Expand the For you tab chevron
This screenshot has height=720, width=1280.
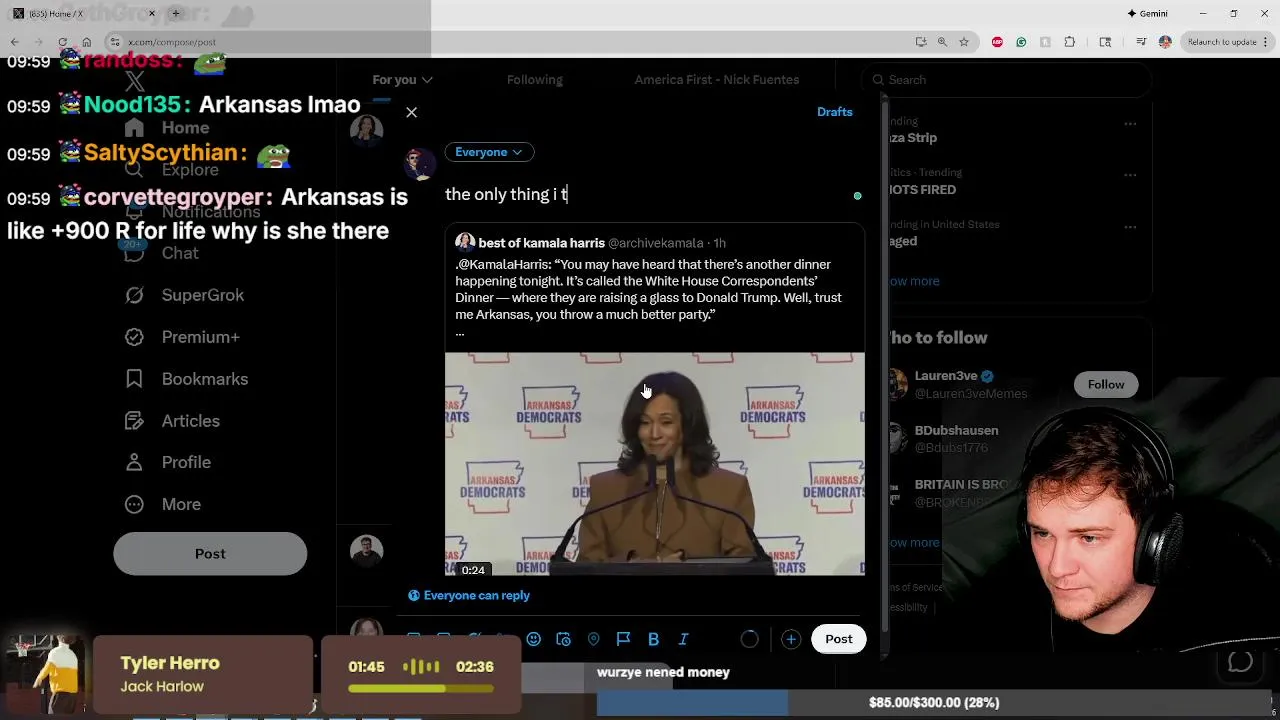427,80
